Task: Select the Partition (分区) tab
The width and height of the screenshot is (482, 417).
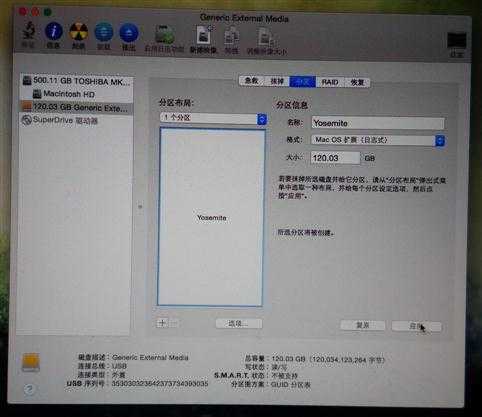Action: pyautogui.click(x=303, y=82)
